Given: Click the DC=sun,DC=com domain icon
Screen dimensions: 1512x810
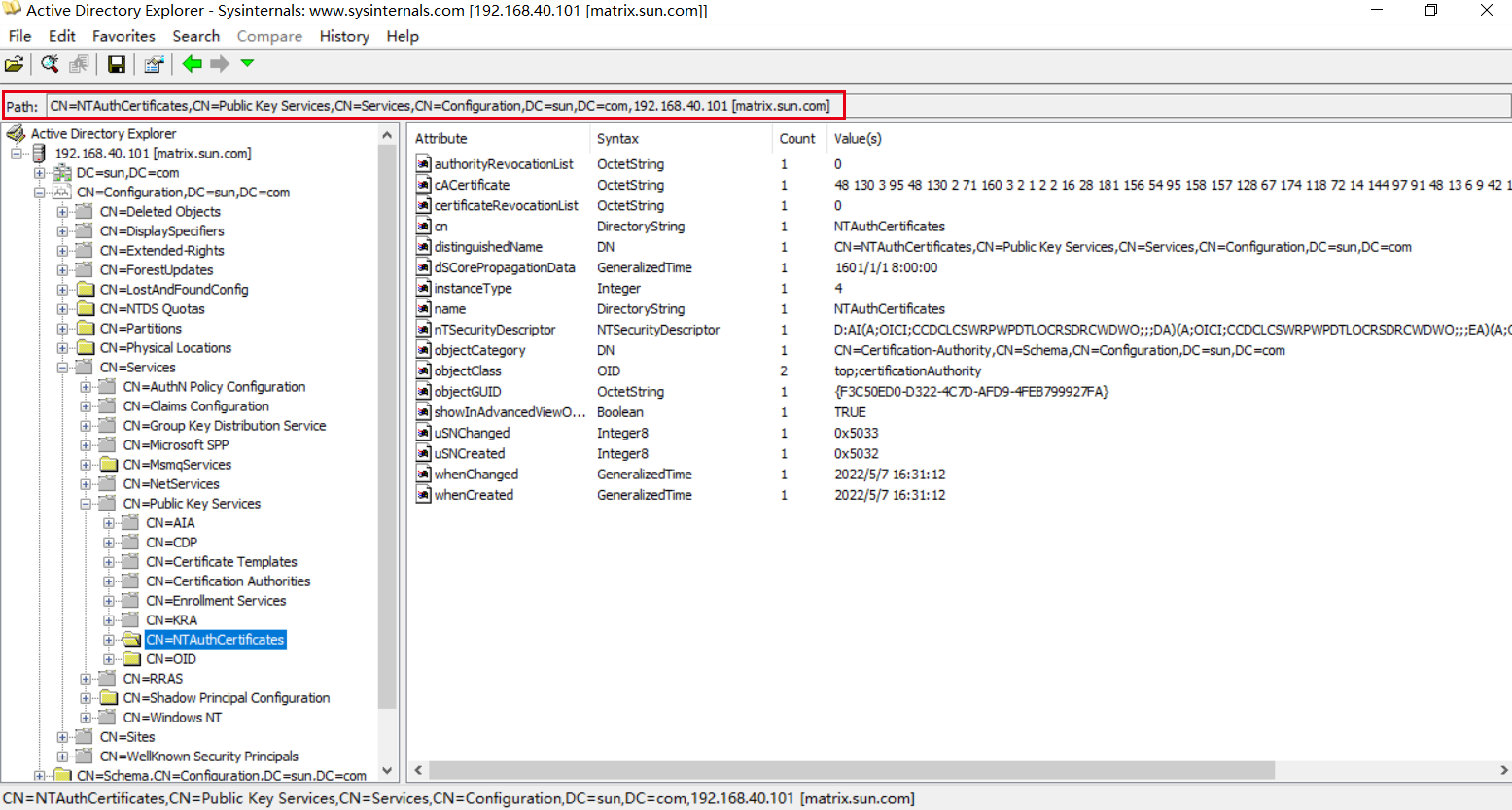Looking at the screenshot, I should click(x=62, y=173).
